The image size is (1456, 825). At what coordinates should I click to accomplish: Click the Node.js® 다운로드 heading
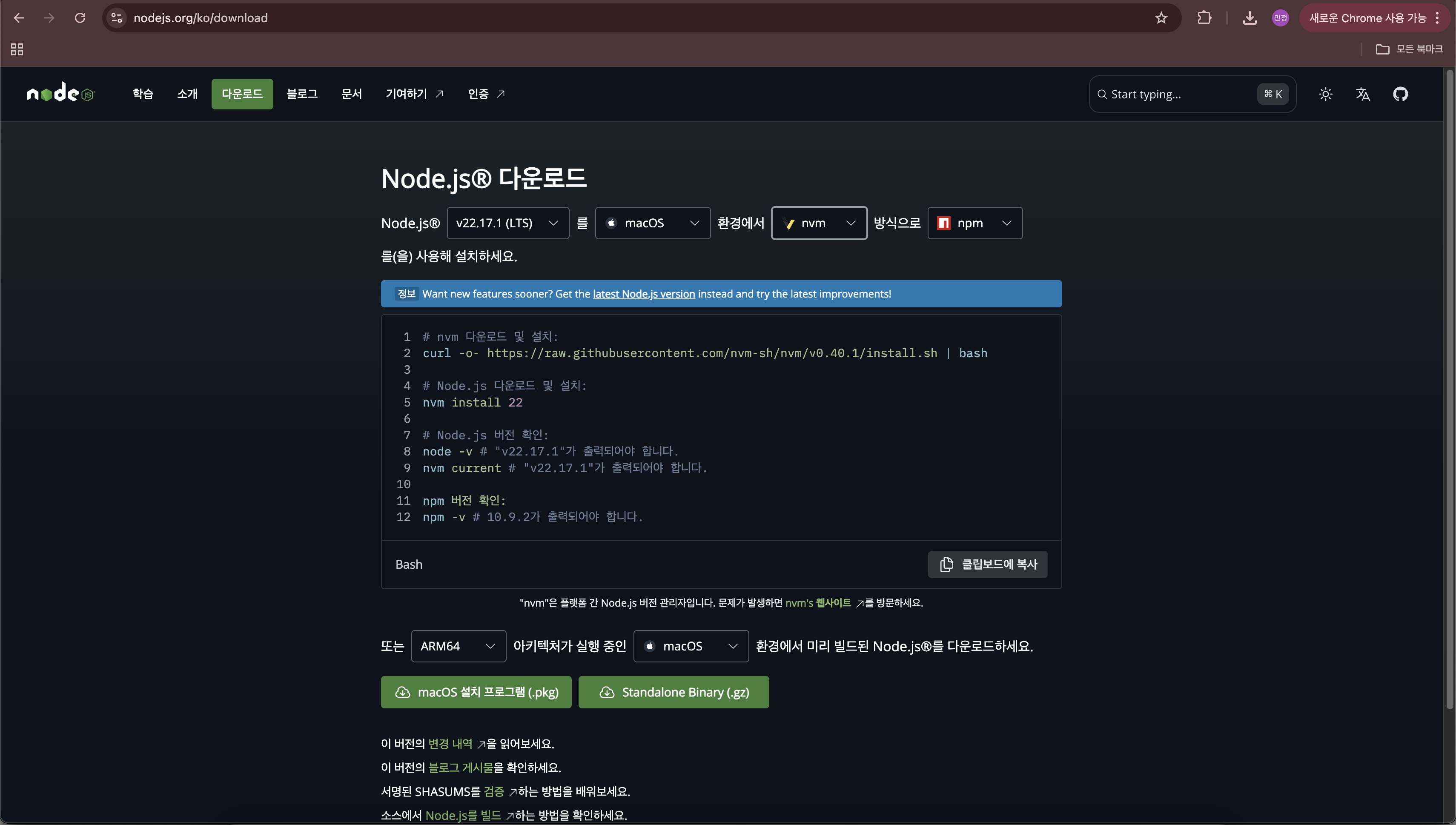click(484, 178)
